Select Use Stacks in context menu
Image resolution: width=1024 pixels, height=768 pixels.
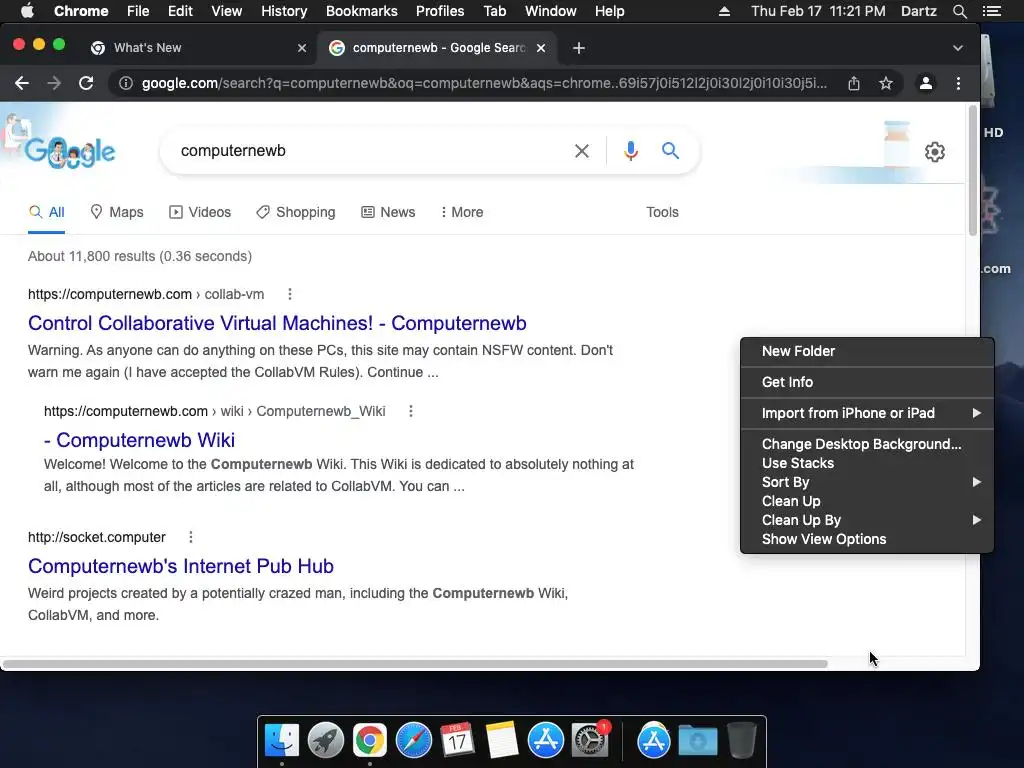(x=867, y=463)
